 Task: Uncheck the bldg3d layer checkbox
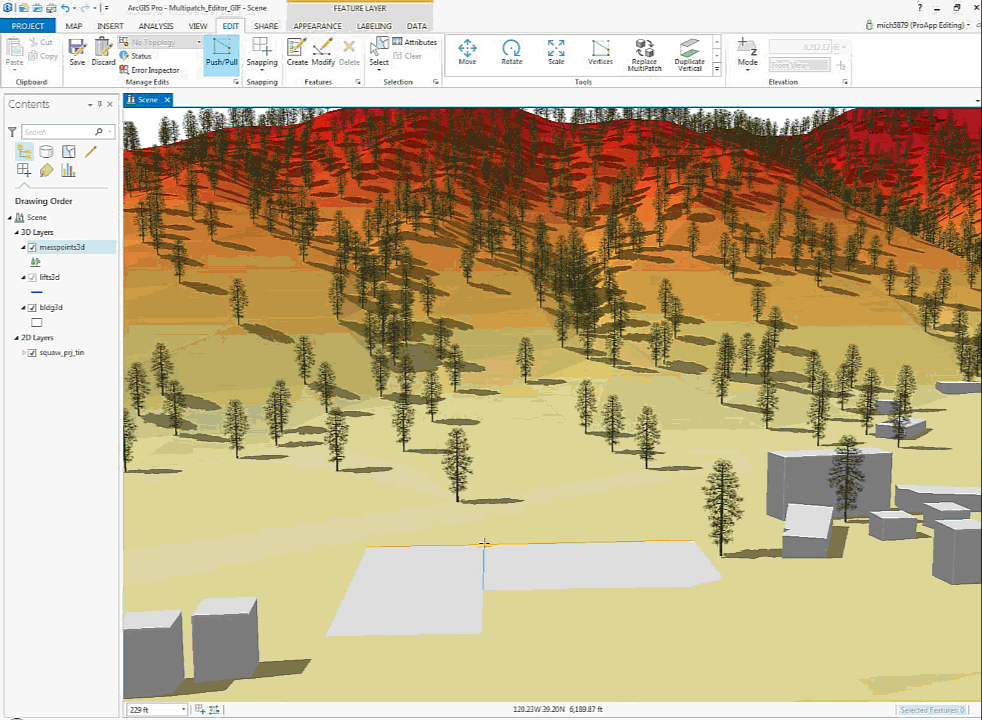(x=32, y=308)
